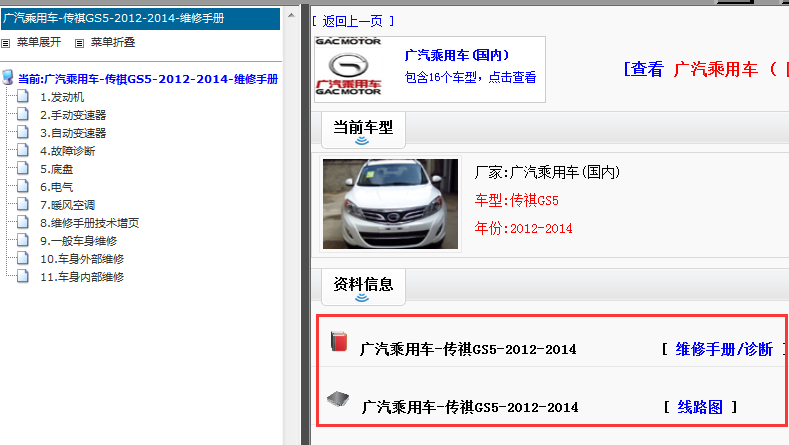The width and height of the screenshot is (789, 445).
Task: Select the 当前车型 tab
Action: [363, 130]
